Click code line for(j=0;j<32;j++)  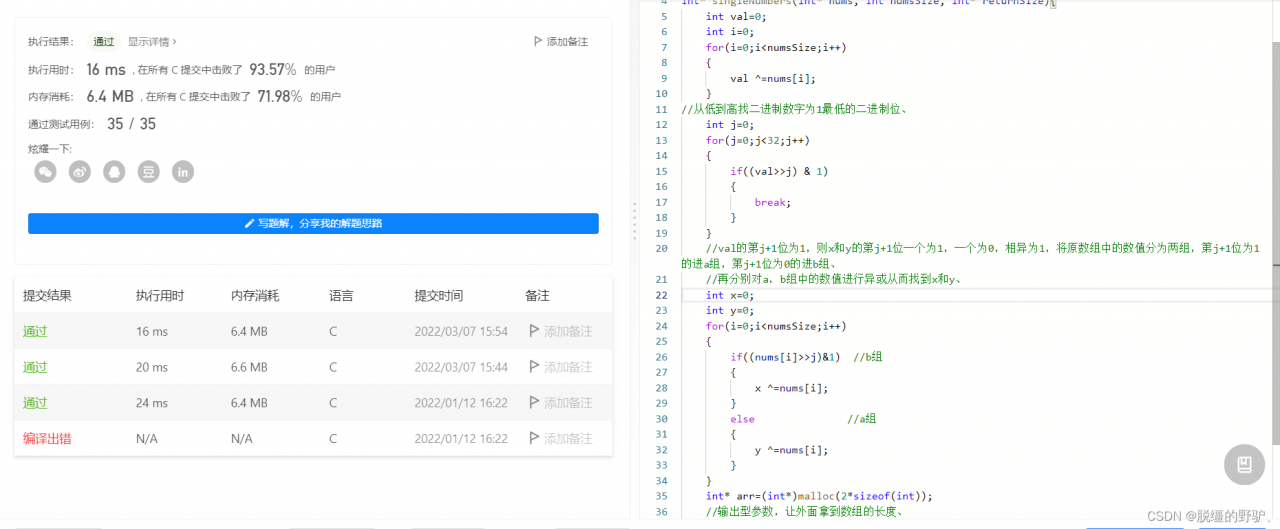[x=758, y=140]
